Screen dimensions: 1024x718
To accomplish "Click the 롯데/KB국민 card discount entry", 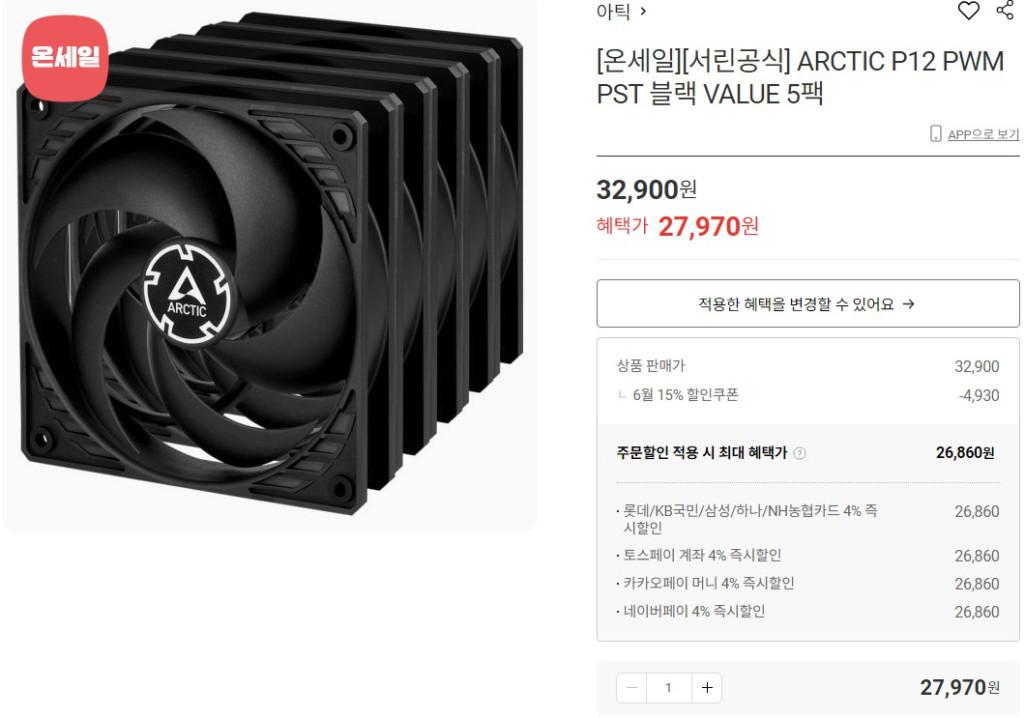I will [x=808, y=519].
